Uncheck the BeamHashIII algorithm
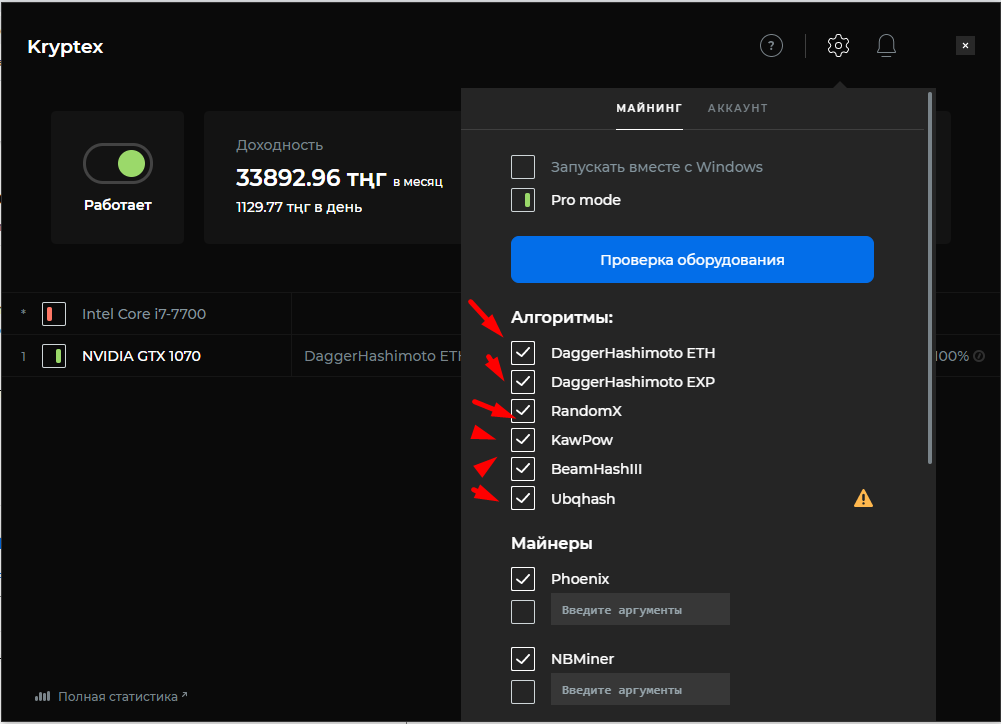Screen dimensions: 1001x724 (x=523, y=469)
